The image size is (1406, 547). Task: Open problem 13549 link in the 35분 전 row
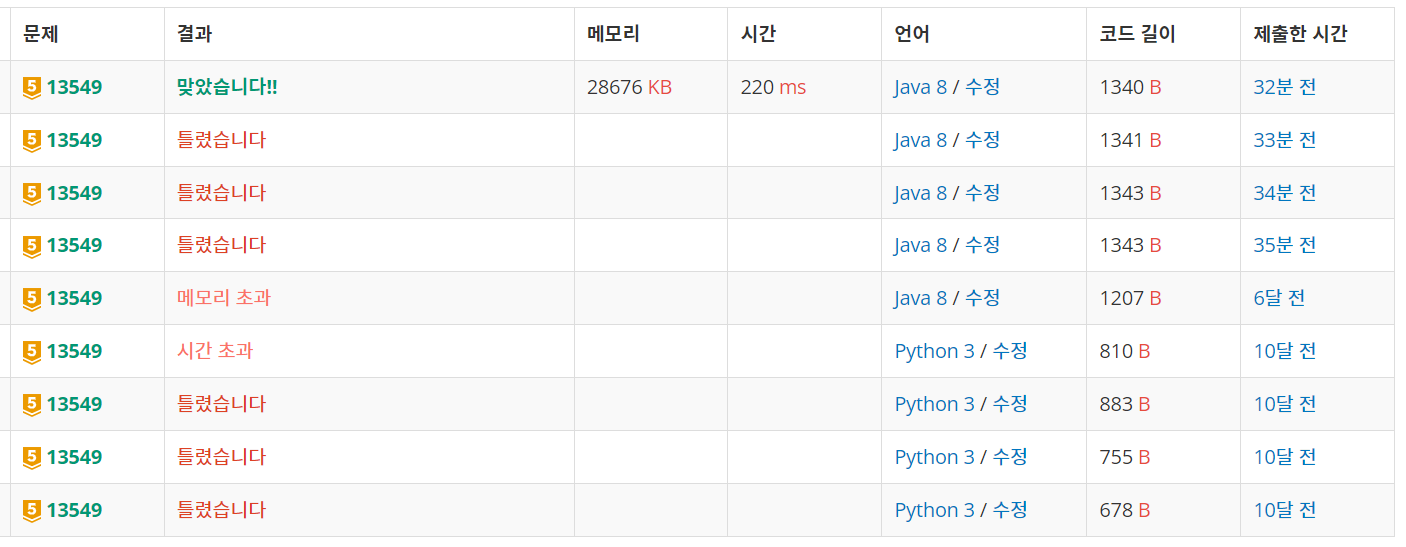(x=74, y=245)
